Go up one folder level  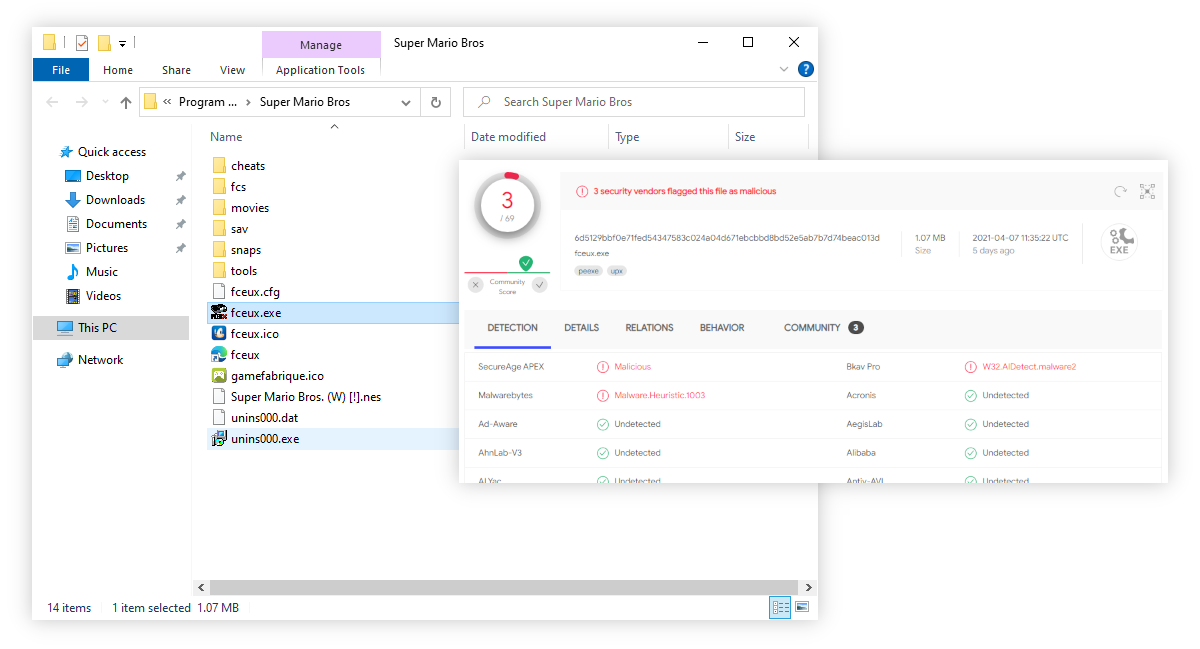125,102
